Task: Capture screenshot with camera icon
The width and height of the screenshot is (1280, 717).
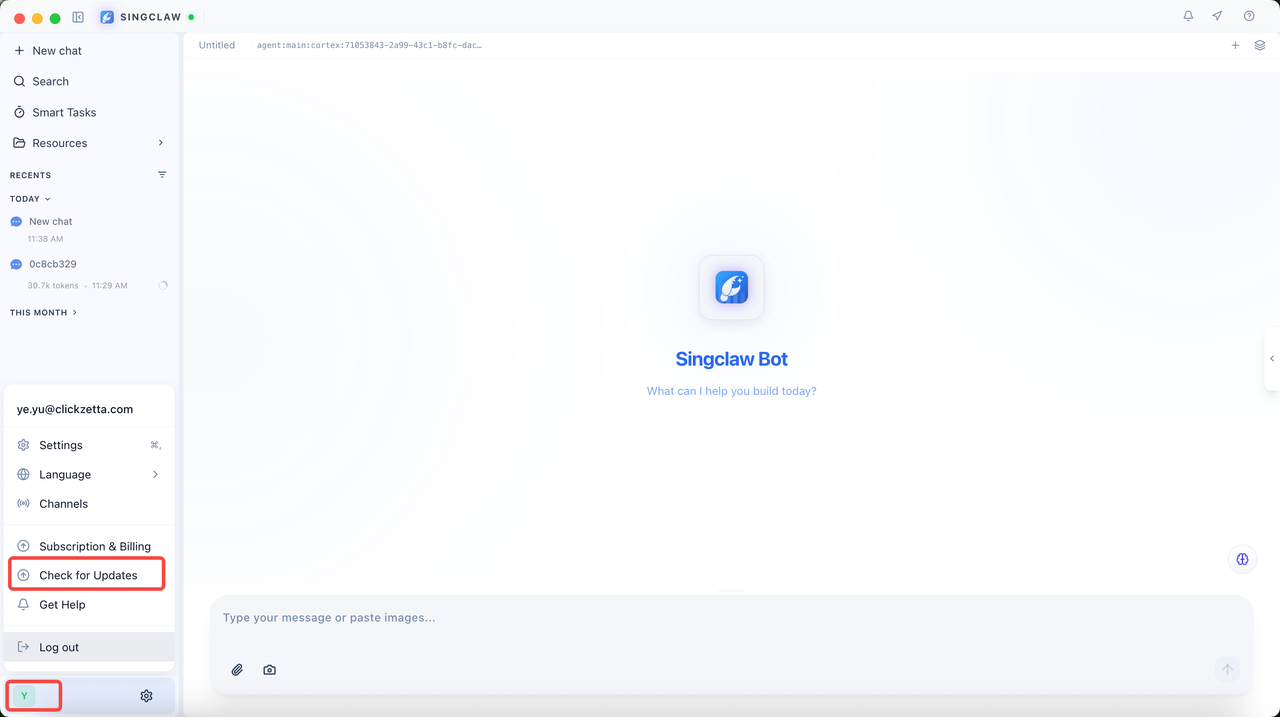Action: (x=269, y=670)
